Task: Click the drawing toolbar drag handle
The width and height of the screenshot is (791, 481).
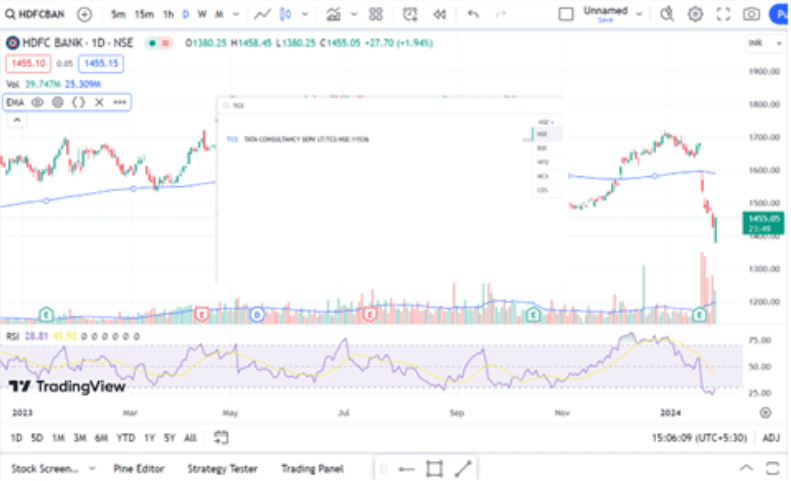Action: [x=383, y=469]
